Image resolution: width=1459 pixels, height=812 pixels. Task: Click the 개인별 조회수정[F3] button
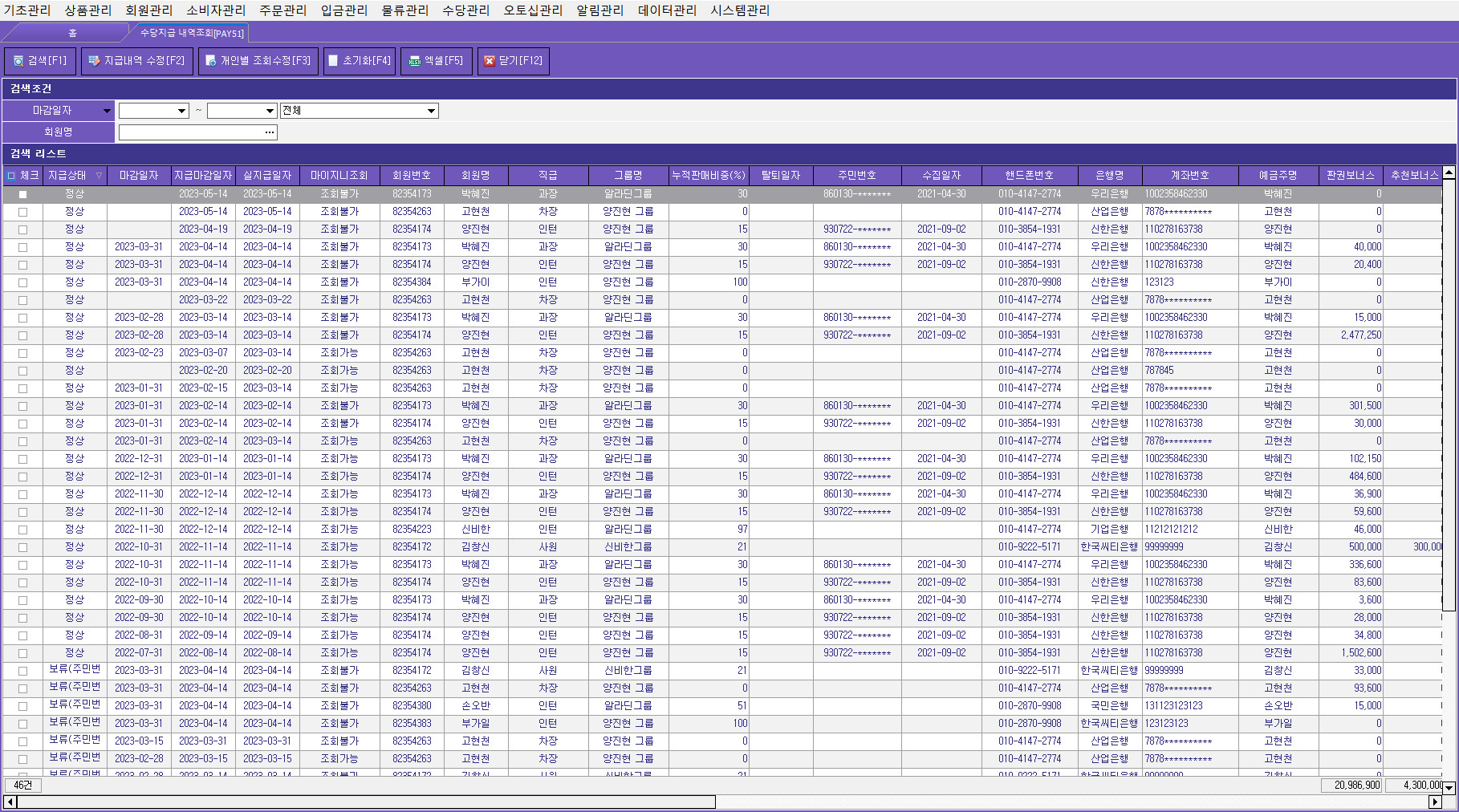point(258,61)
